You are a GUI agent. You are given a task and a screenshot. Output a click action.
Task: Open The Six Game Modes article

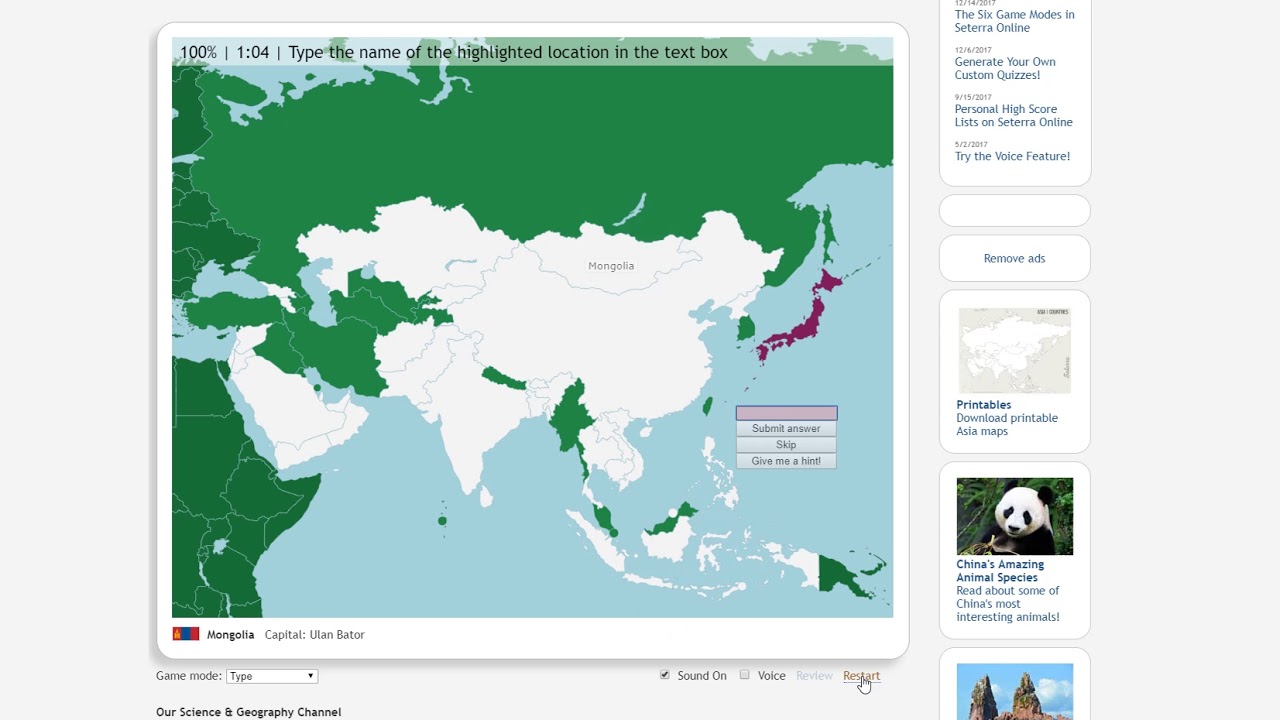pyautogui.click(x=1014, y=21)
